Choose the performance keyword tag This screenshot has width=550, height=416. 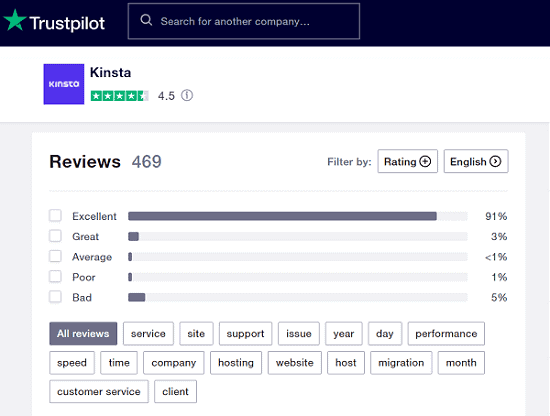click(x=446, y=334)
